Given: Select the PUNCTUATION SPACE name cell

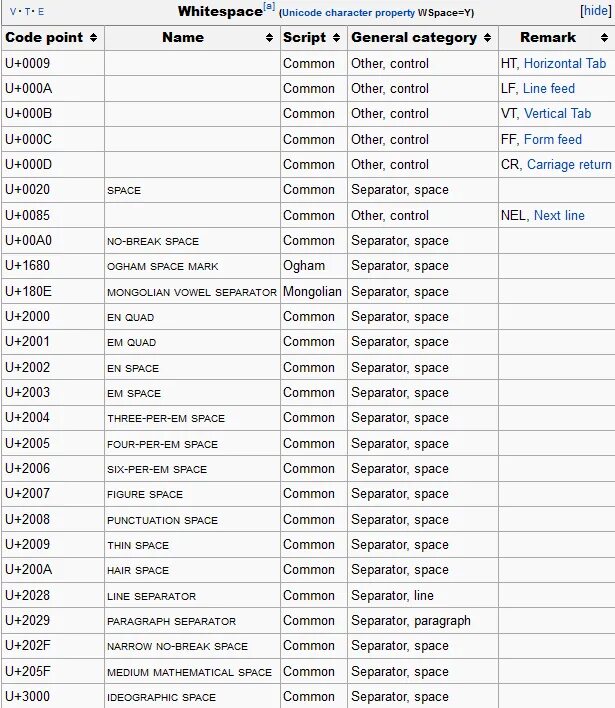Looking at the screenshot, I should [192, 520].
